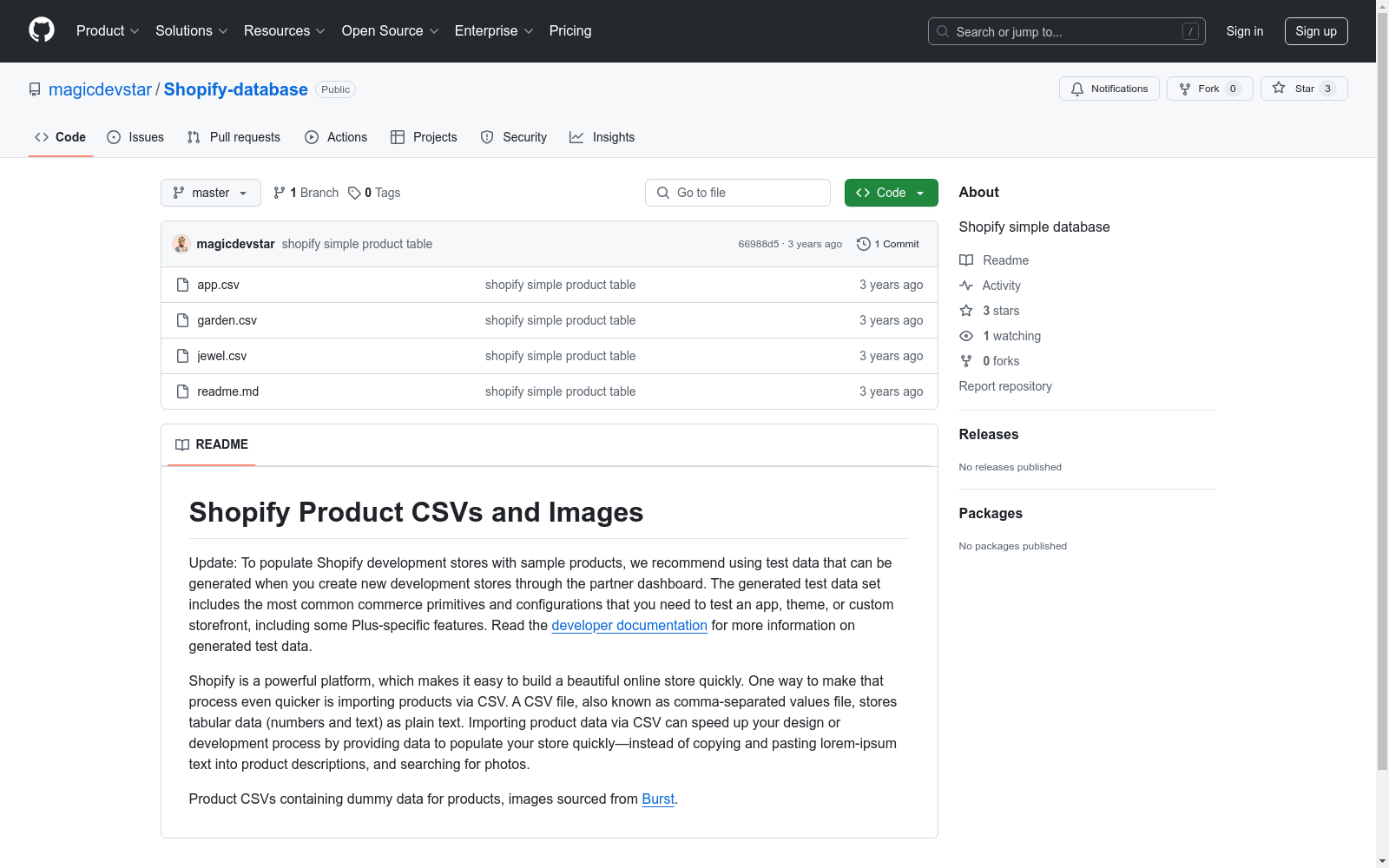Click the bell icon in Notifications button
This screenshot has height=868, width=1389.
tap(1077, 89)
